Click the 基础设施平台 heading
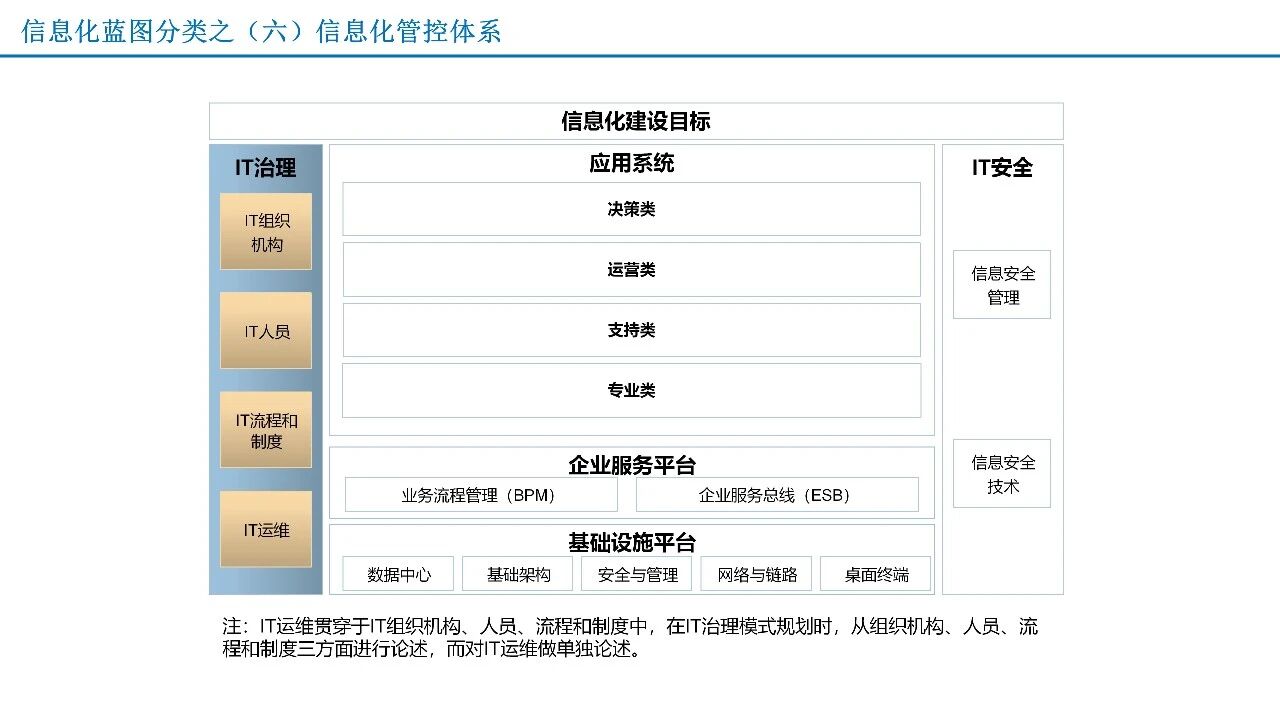 point(632,542)
